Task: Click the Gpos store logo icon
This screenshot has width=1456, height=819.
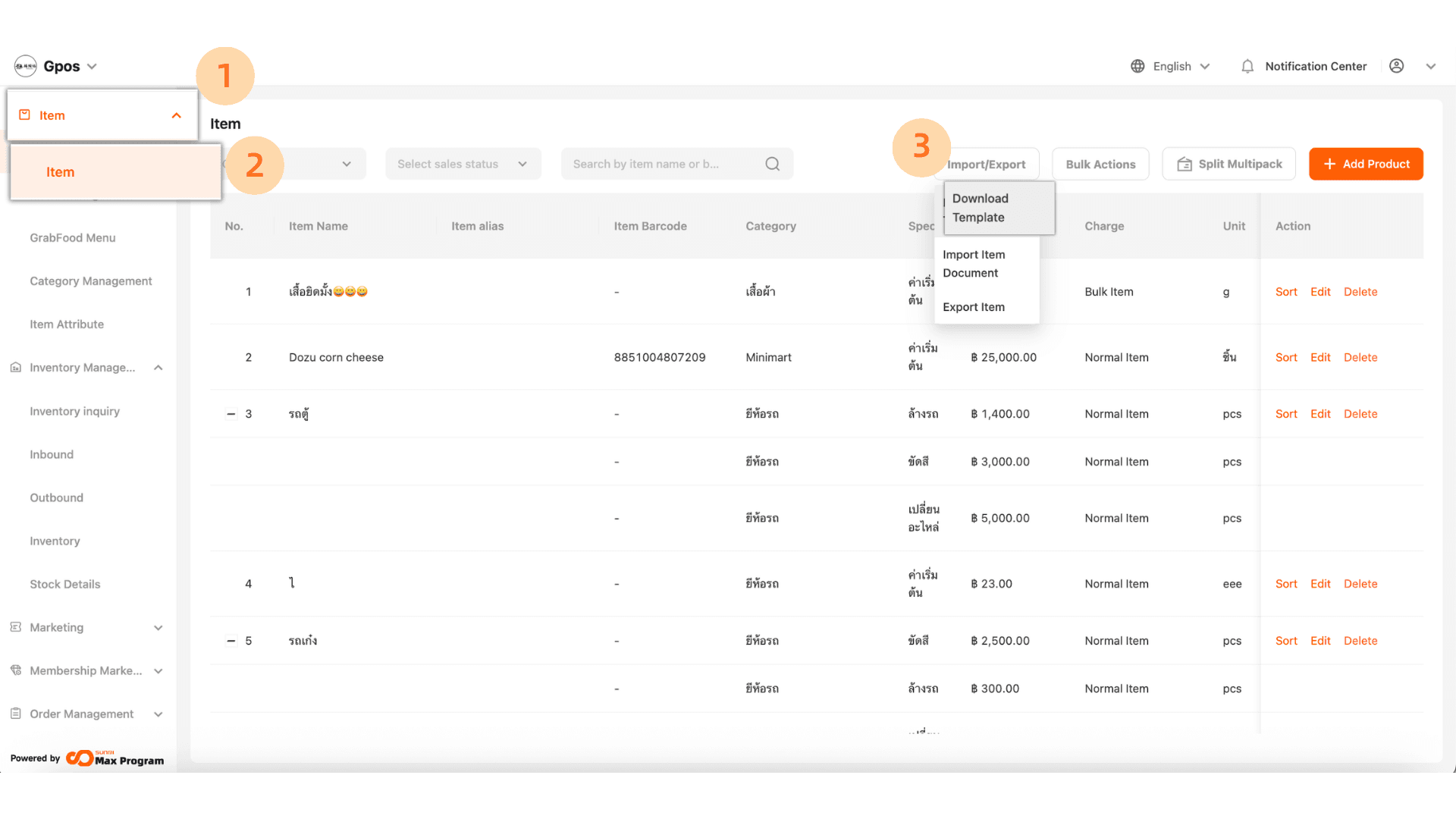Action: [x=26, y=67]
